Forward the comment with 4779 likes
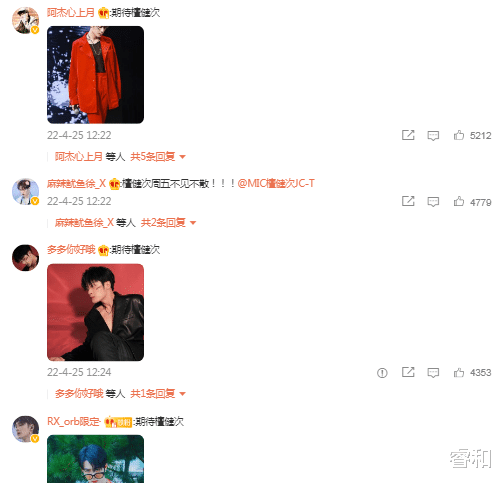The height and width of the screenshot is (483, 504). click(x=408, y=201)
